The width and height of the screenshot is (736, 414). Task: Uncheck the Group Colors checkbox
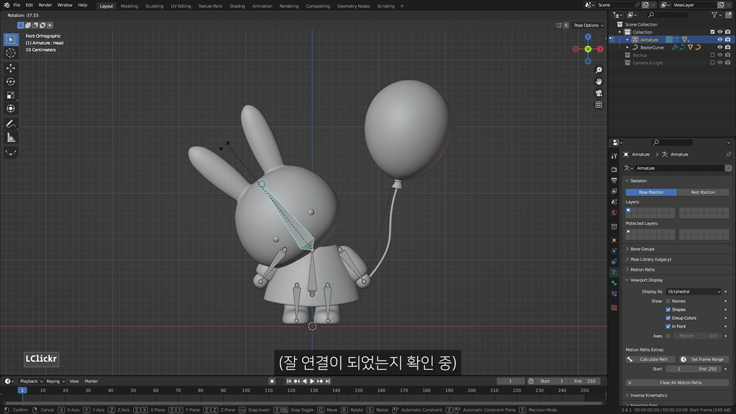(668, 318)
